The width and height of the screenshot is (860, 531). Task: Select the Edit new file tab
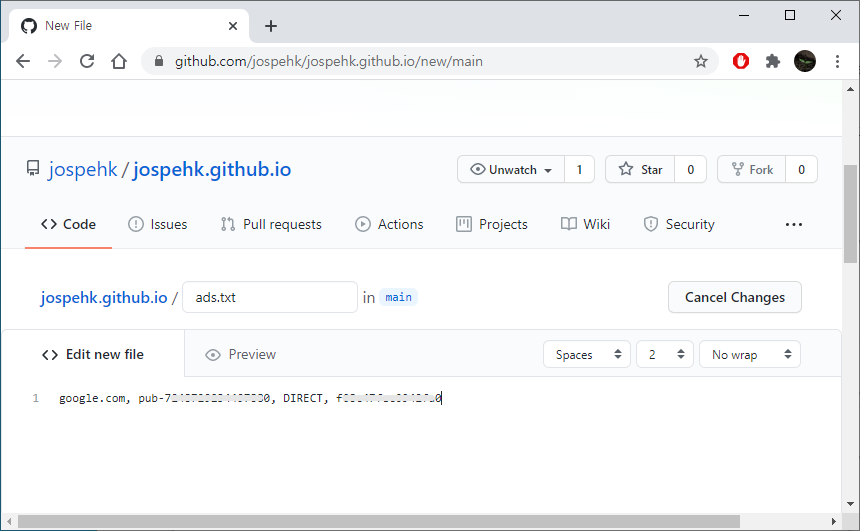click(x=93, y=354)
